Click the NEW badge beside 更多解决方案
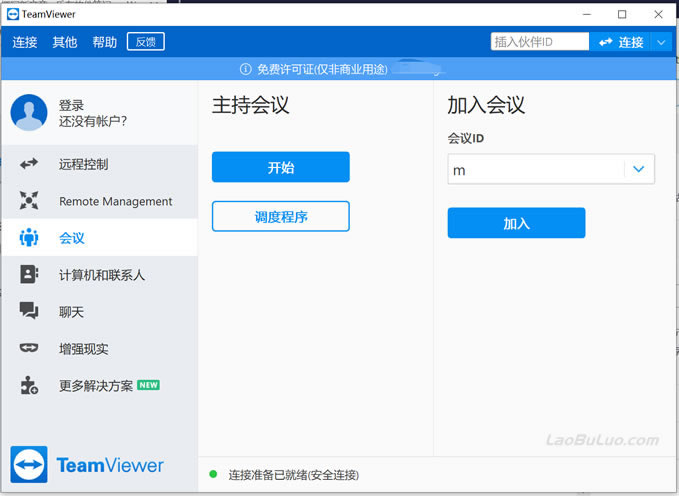The width and height of the screenshot is (679, 496). coord(149,385)
